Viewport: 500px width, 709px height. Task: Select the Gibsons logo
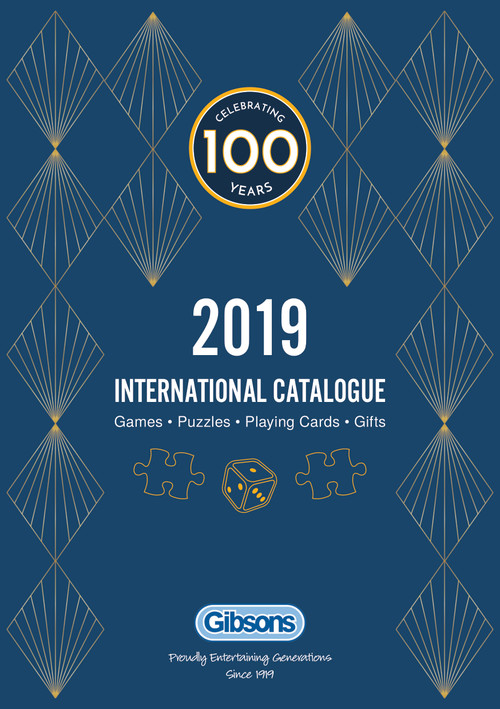[250, 623]
